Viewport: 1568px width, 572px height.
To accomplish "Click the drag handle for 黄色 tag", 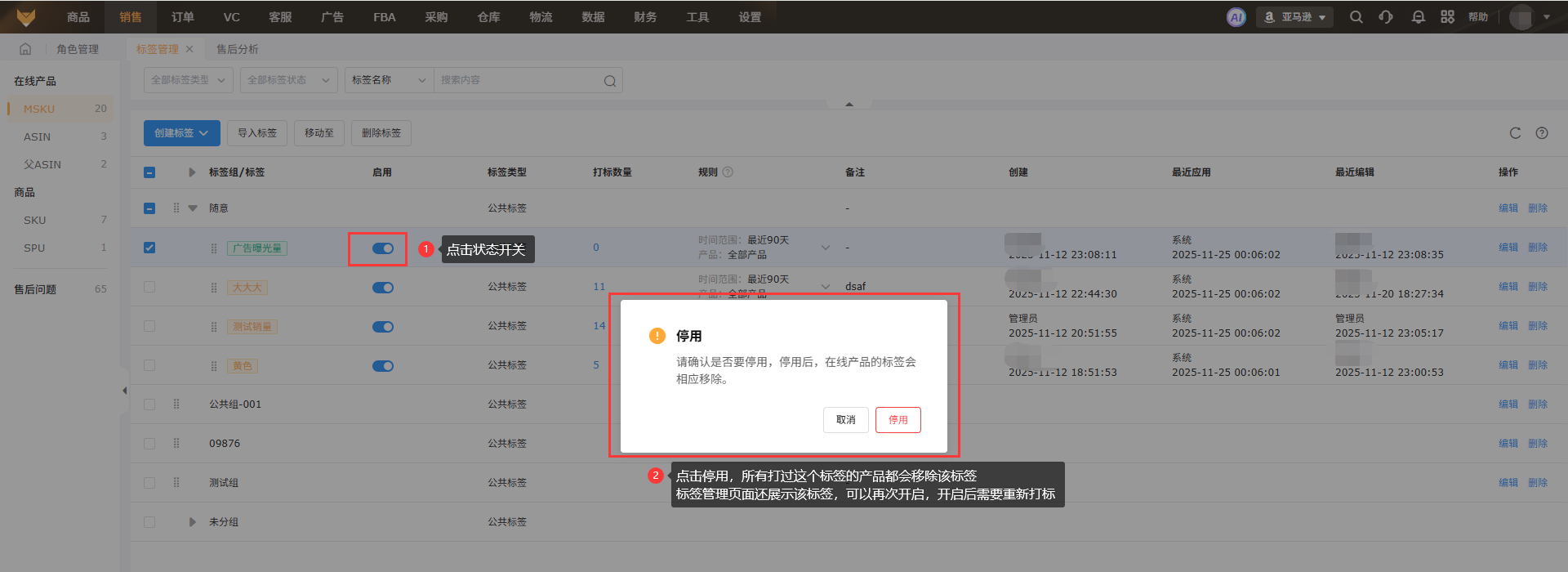I will tap(214, 366).
